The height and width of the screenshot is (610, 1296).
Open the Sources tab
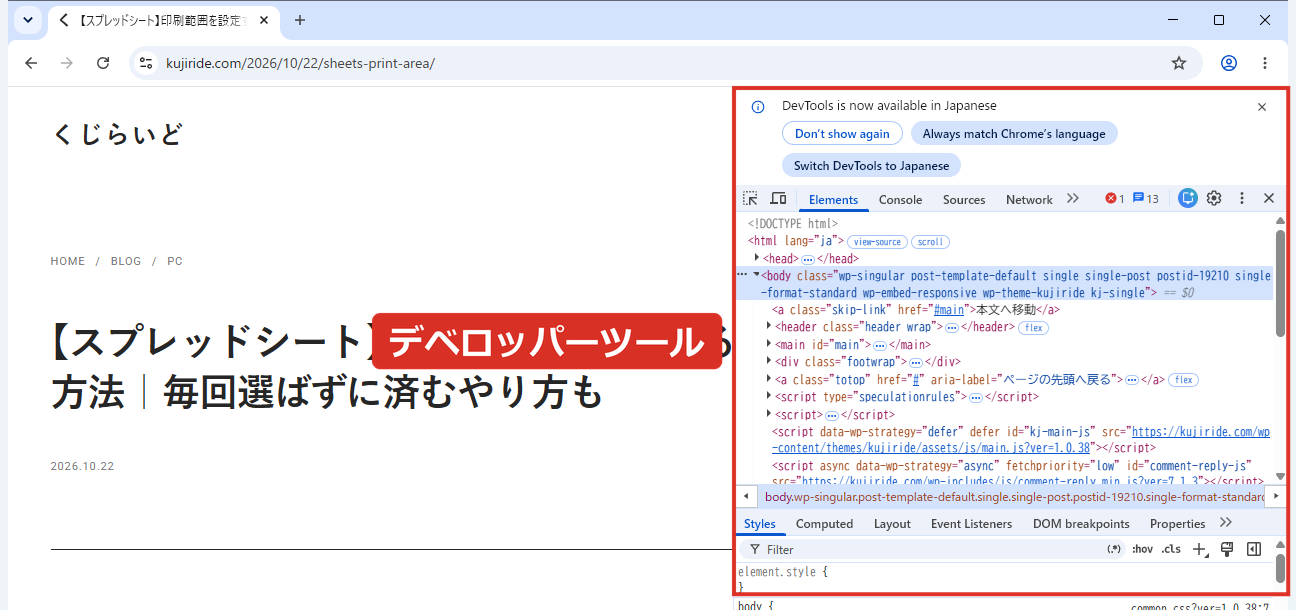(x=964, y=199)
